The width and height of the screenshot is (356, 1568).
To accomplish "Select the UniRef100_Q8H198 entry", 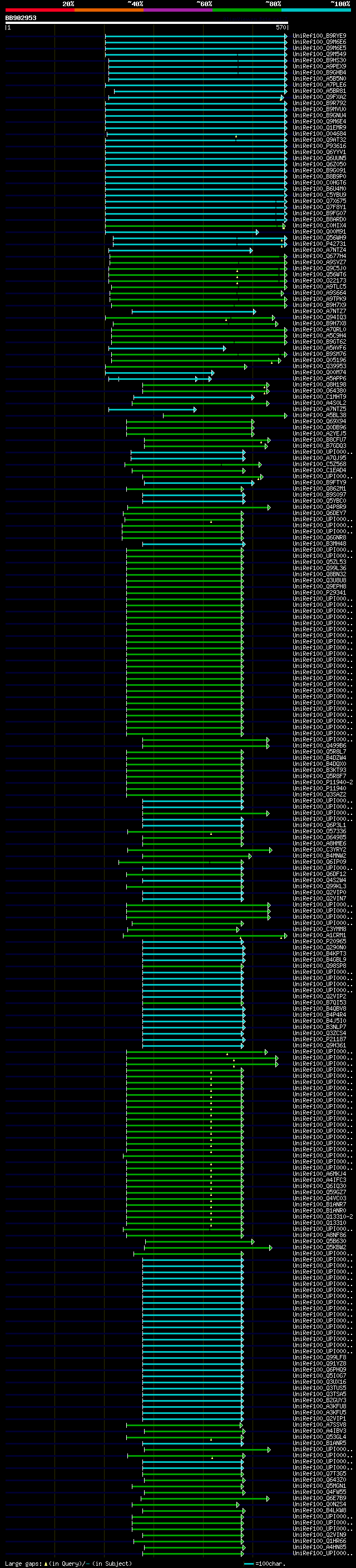I will (x=319, y=384).
